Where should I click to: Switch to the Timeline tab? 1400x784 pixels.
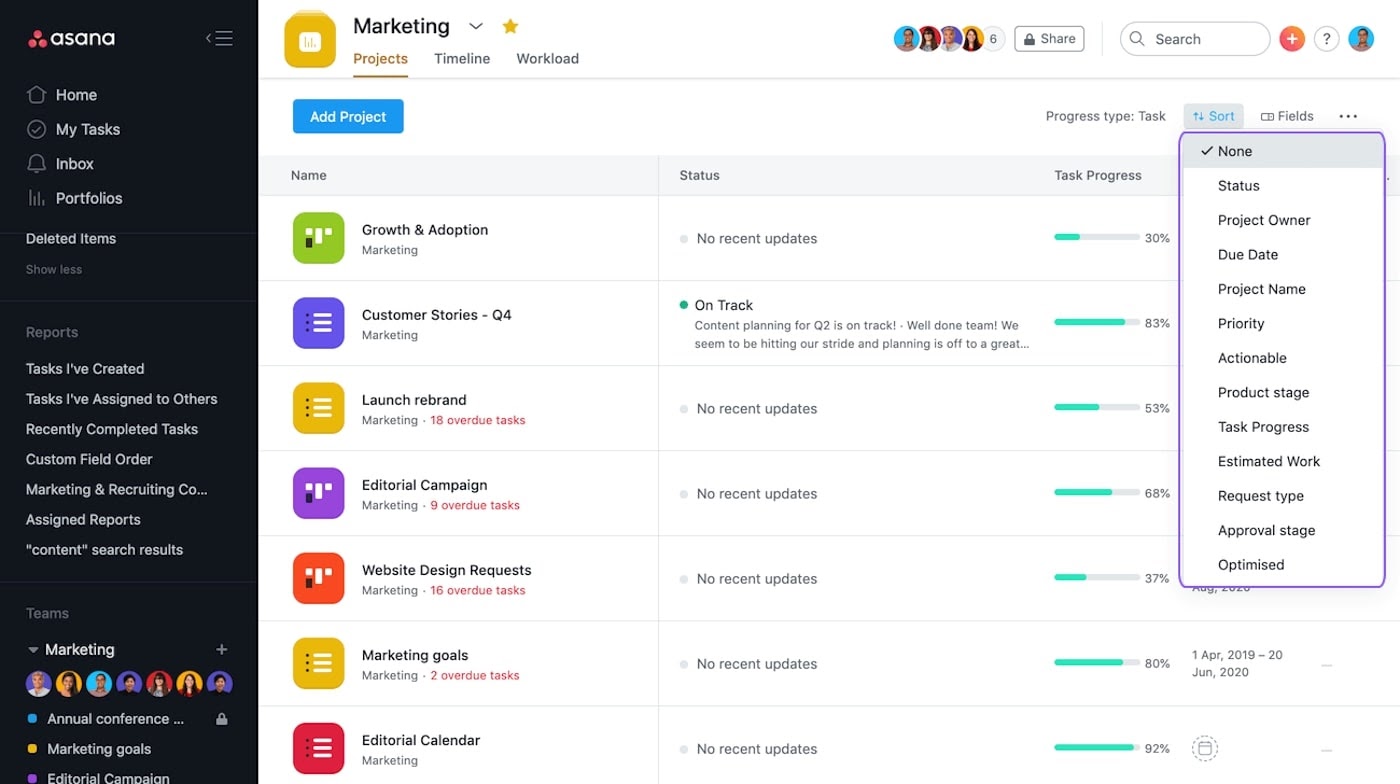(462, 59)
